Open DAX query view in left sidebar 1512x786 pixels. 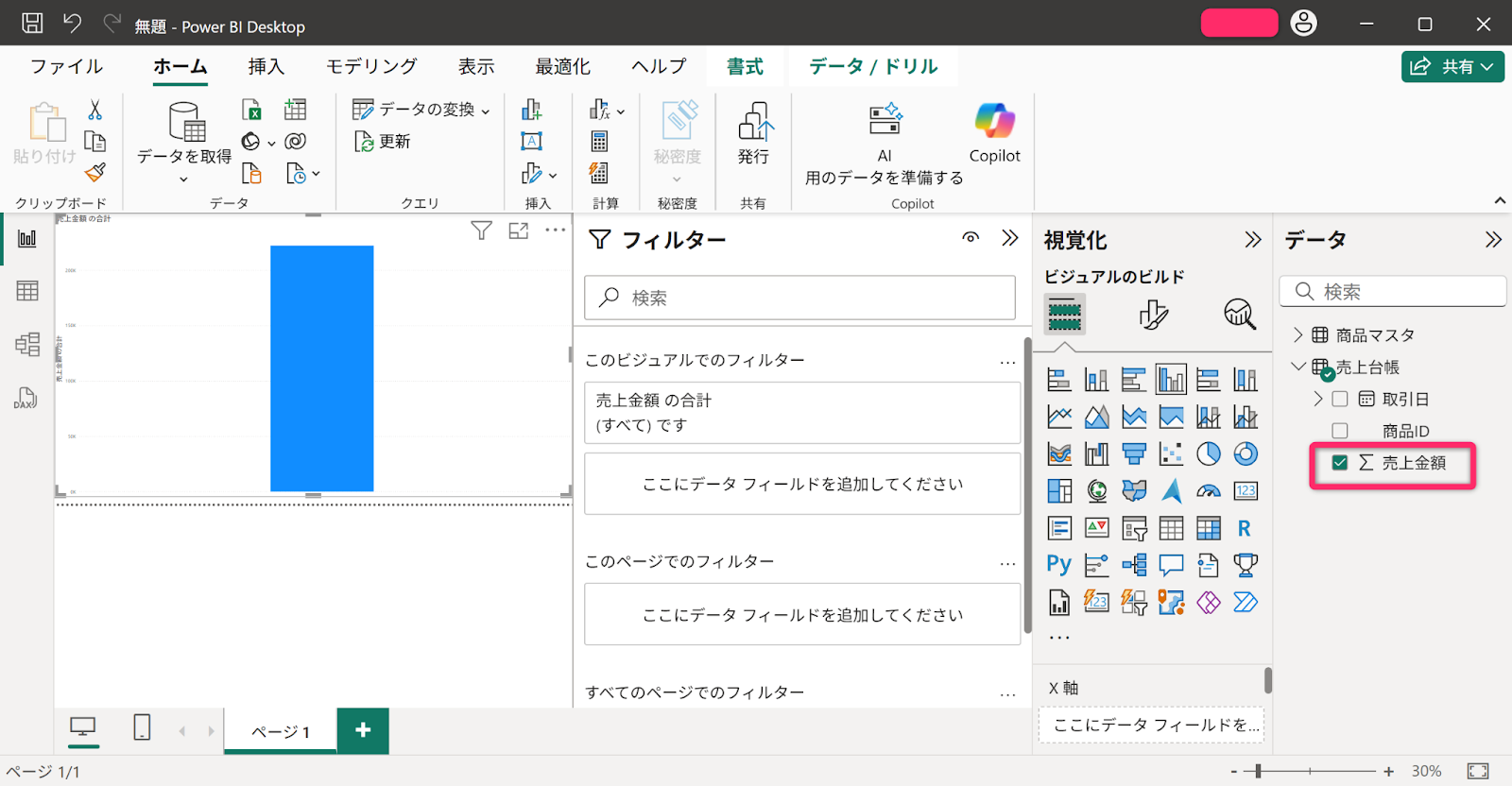click(x=26, y=398)
